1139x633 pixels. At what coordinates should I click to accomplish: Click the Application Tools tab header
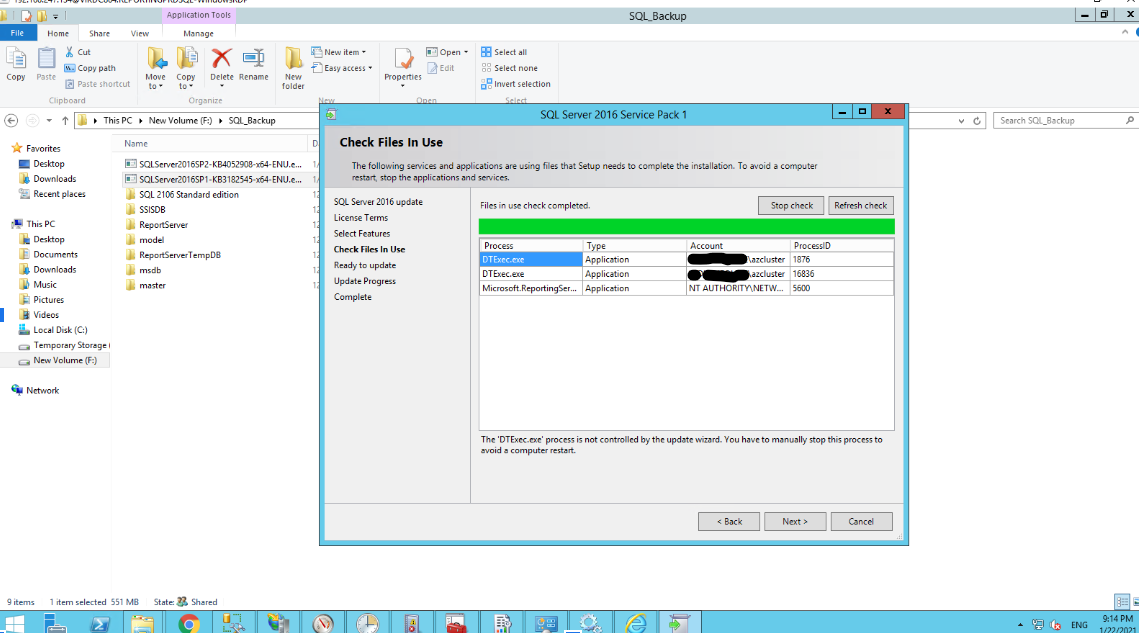click(198, 15)
